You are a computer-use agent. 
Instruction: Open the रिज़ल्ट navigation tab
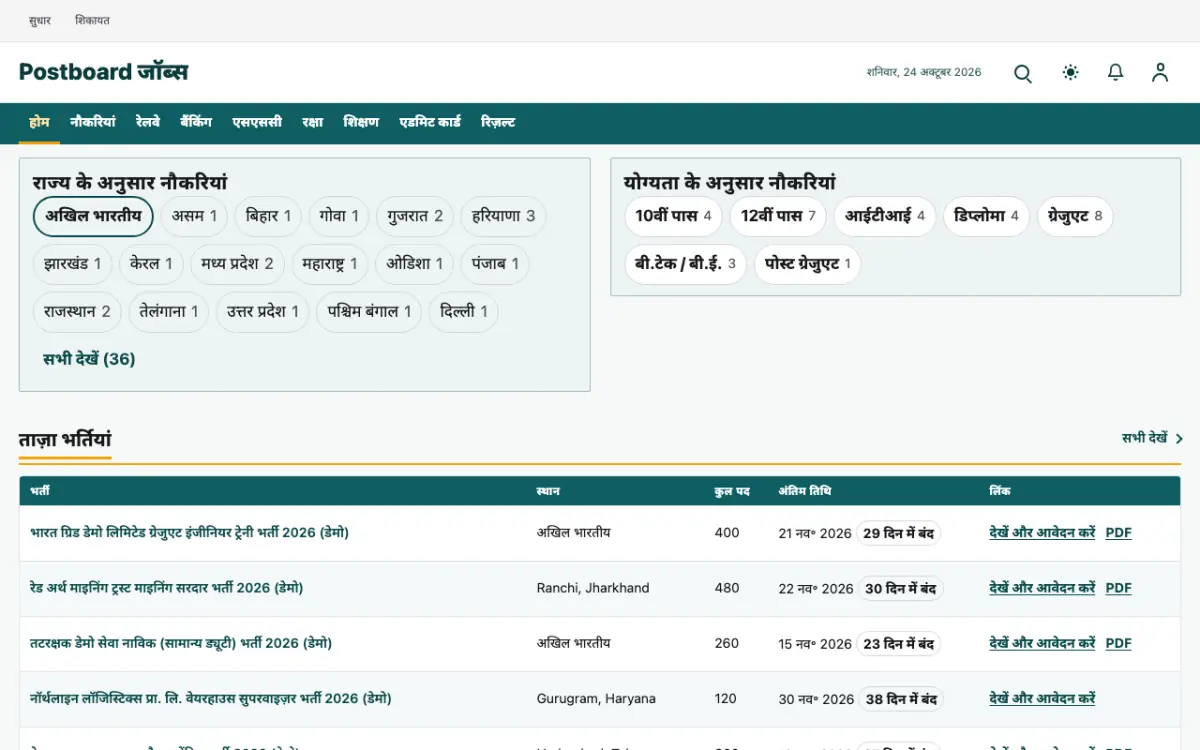coord(498,122)
